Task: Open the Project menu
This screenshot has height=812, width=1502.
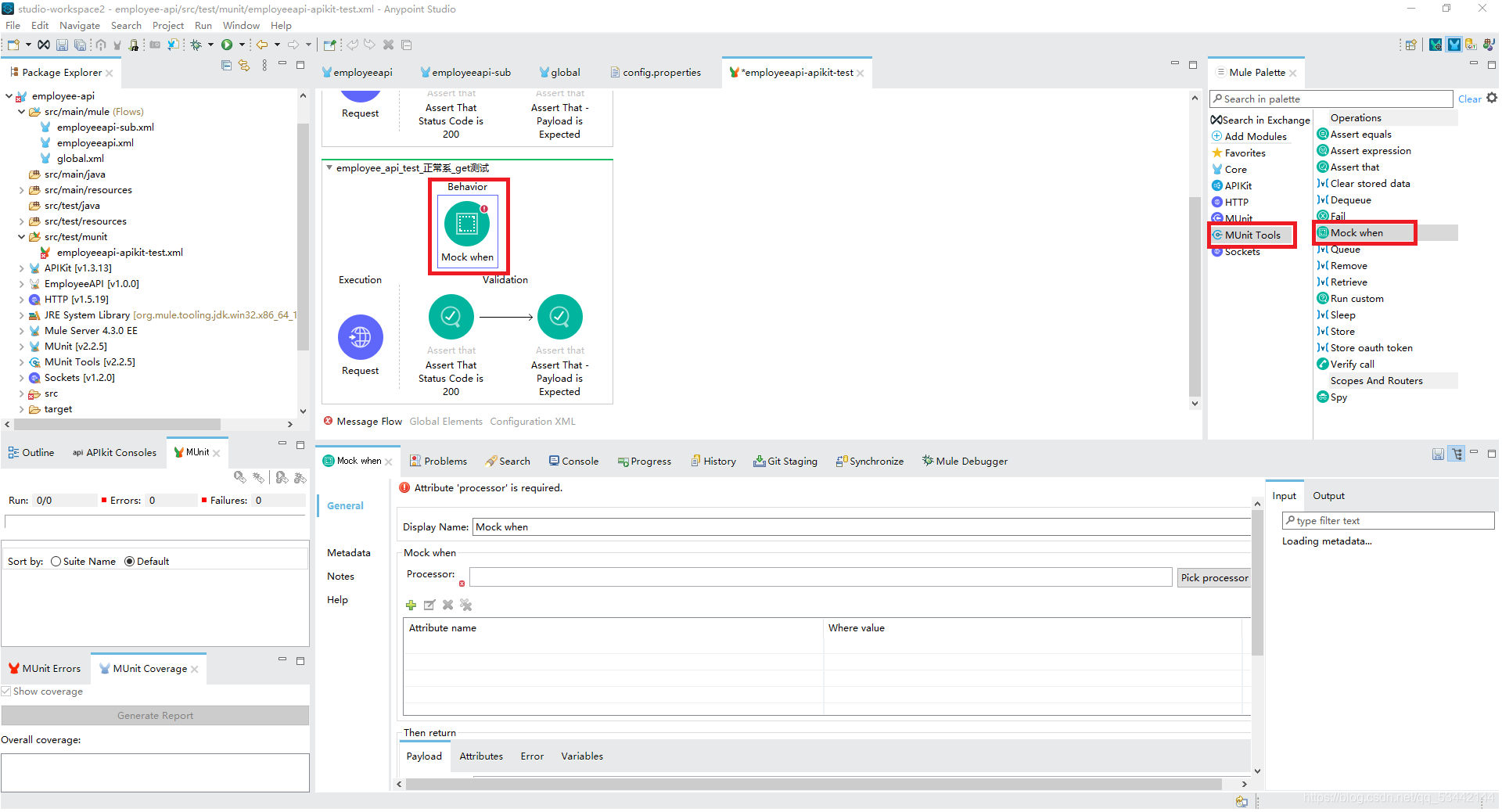Action: click(168, 25)
